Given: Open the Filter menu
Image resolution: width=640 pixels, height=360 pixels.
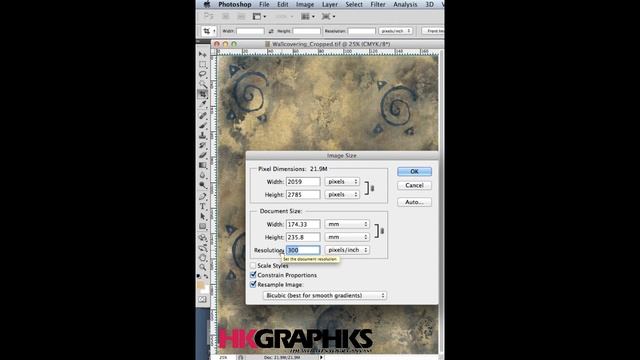Looking at the screenshot, I should (378, 4).
